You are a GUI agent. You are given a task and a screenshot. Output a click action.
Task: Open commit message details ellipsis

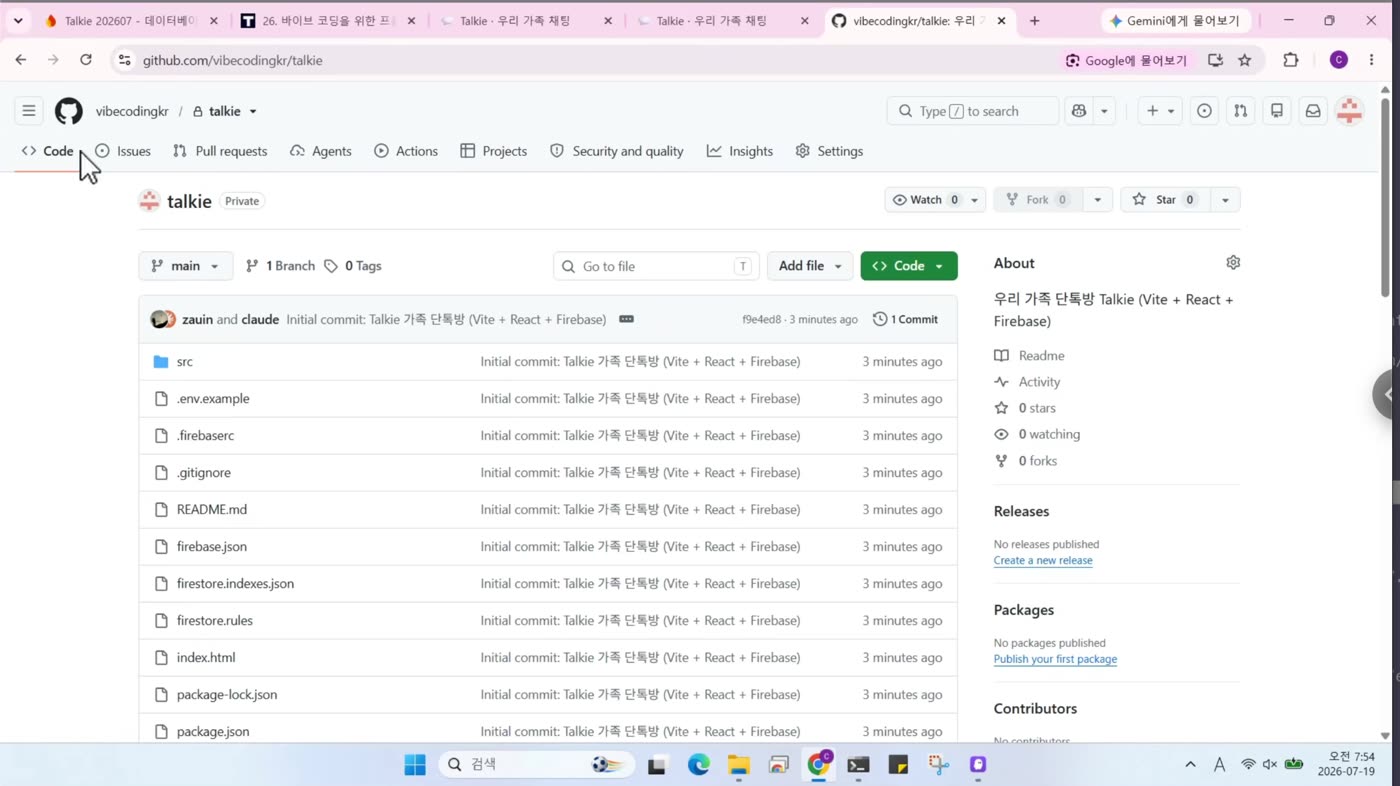point(626,319)
